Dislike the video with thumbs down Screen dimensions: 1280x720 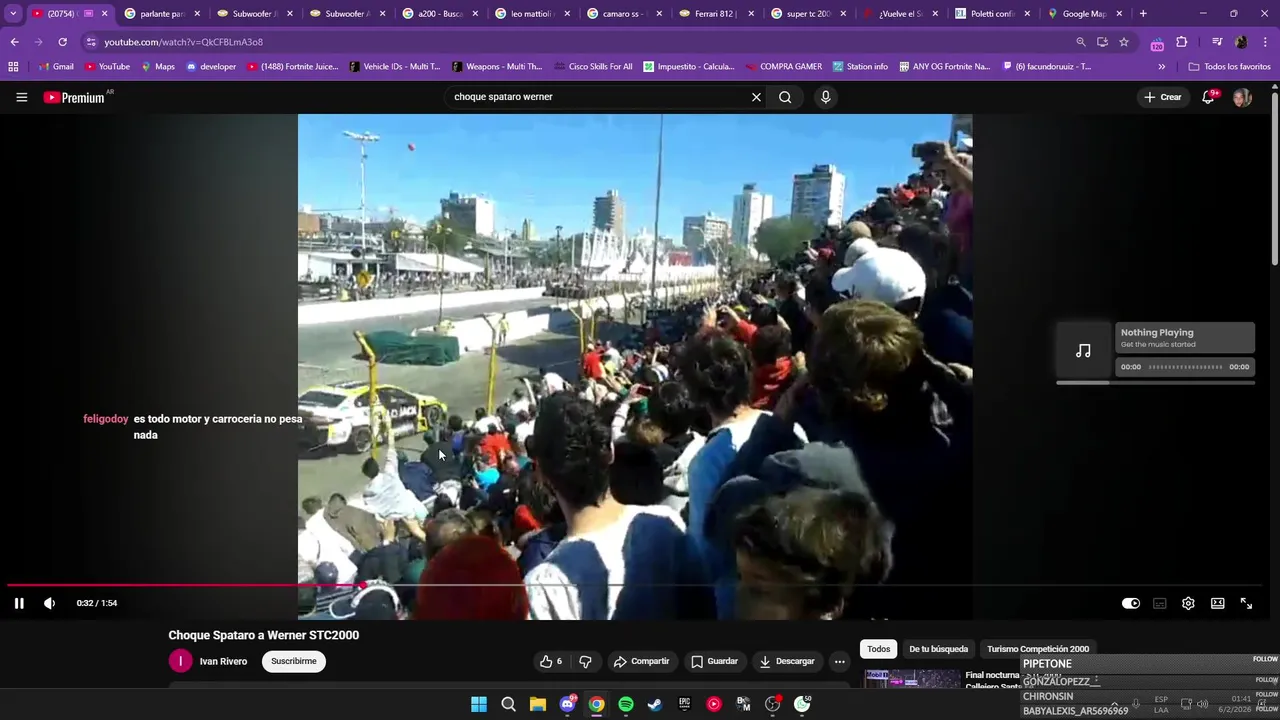(585, 661)
